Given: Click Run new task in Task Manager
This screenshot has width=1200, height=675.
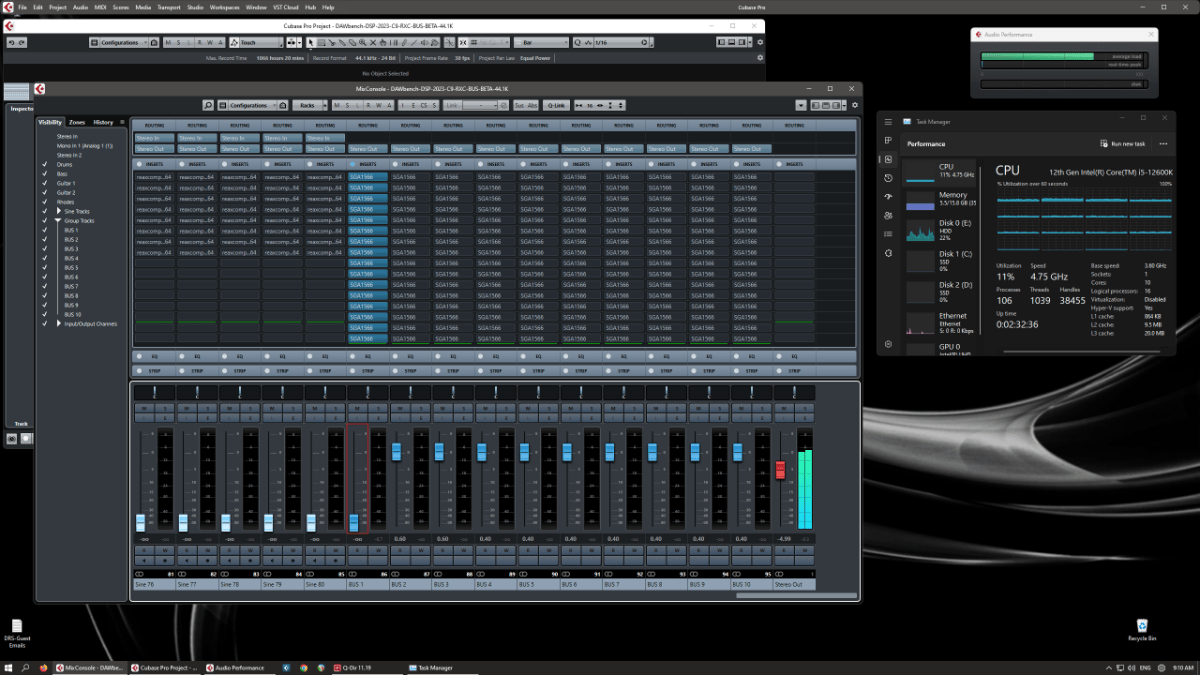Looking at the screenshot, I should 1124,144.
